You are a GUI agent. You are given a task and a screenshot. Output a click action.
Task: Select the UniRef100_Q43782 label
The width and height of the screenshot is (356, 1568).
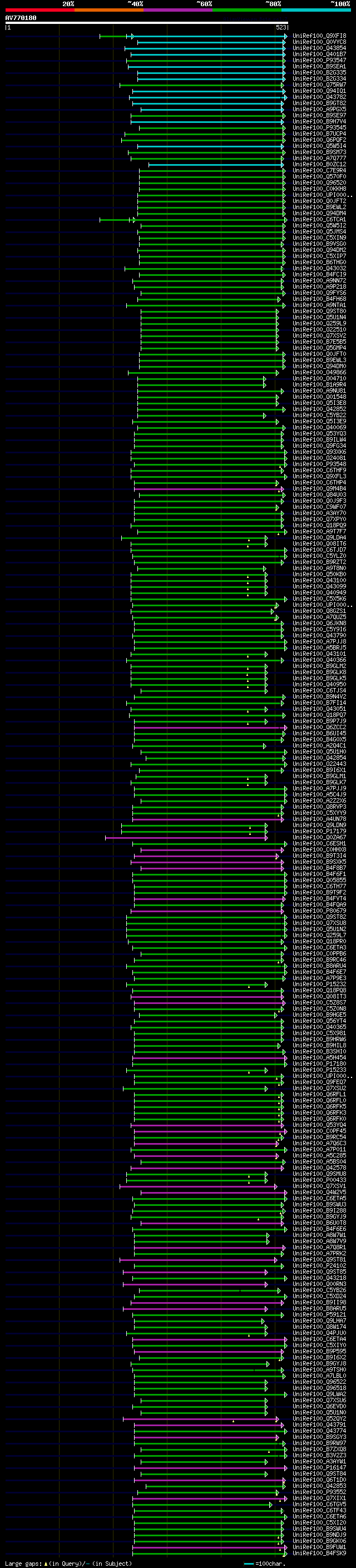coord(319,97)
